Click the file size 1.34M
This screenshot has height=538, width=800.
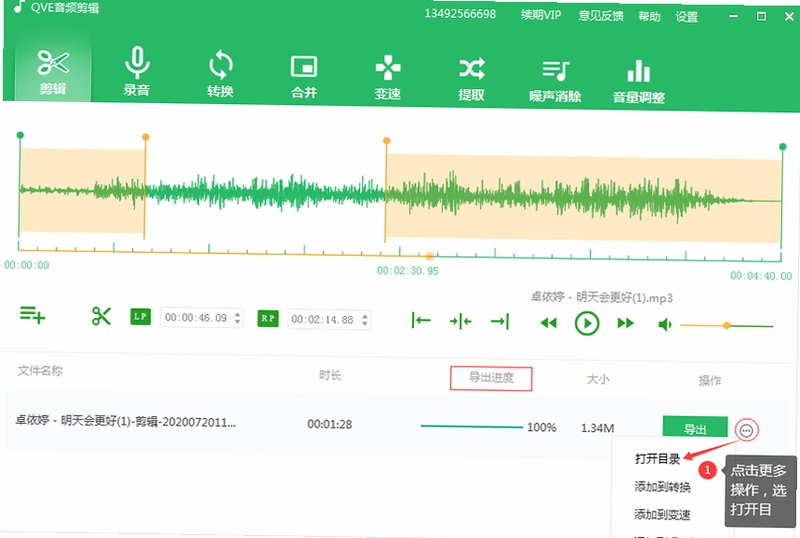point(597,428)
